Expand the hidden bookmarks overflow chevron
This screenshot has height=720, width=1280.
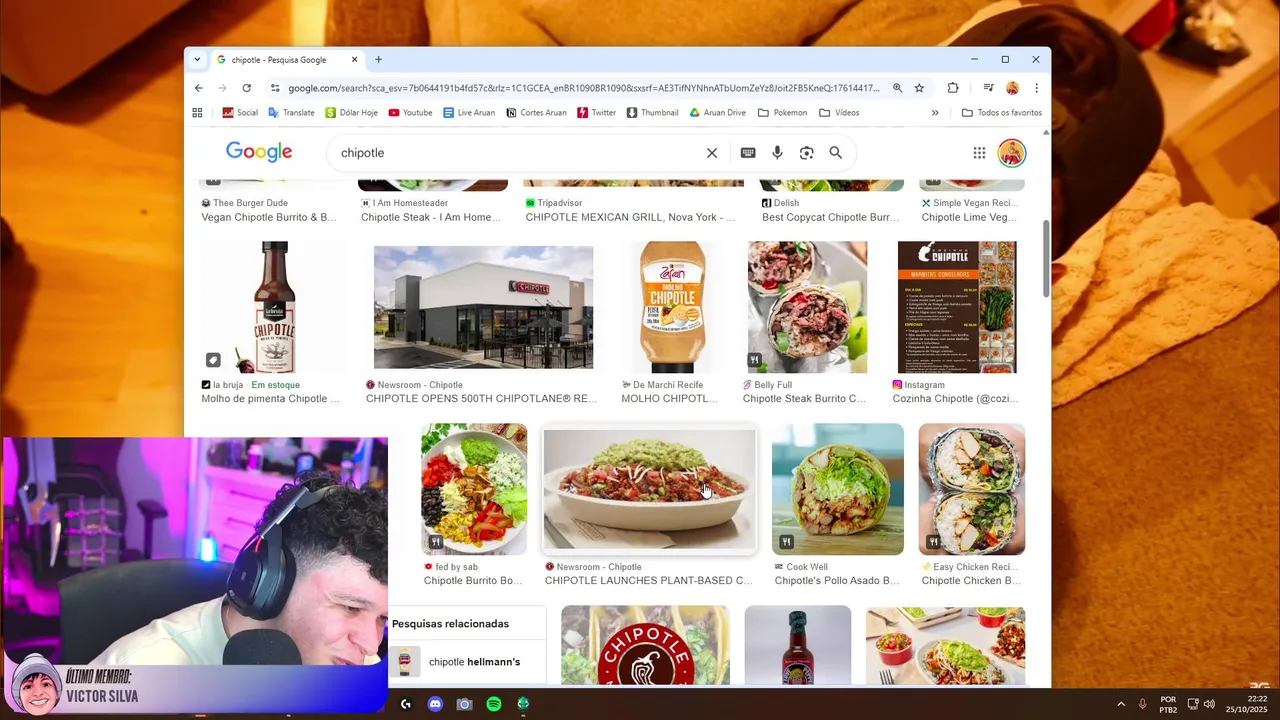935,113
